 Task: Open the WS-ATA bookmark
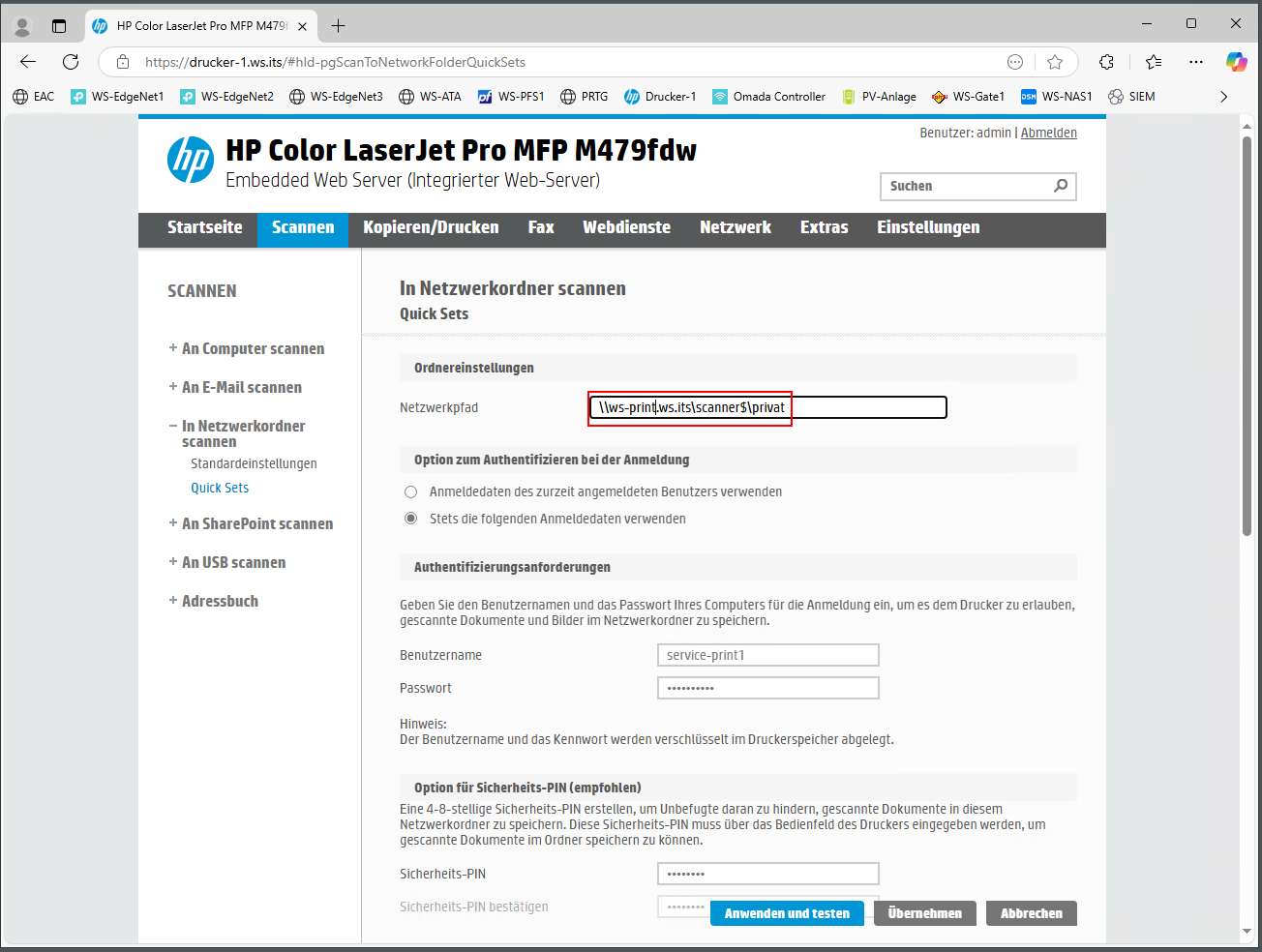(x=430, y=97)
